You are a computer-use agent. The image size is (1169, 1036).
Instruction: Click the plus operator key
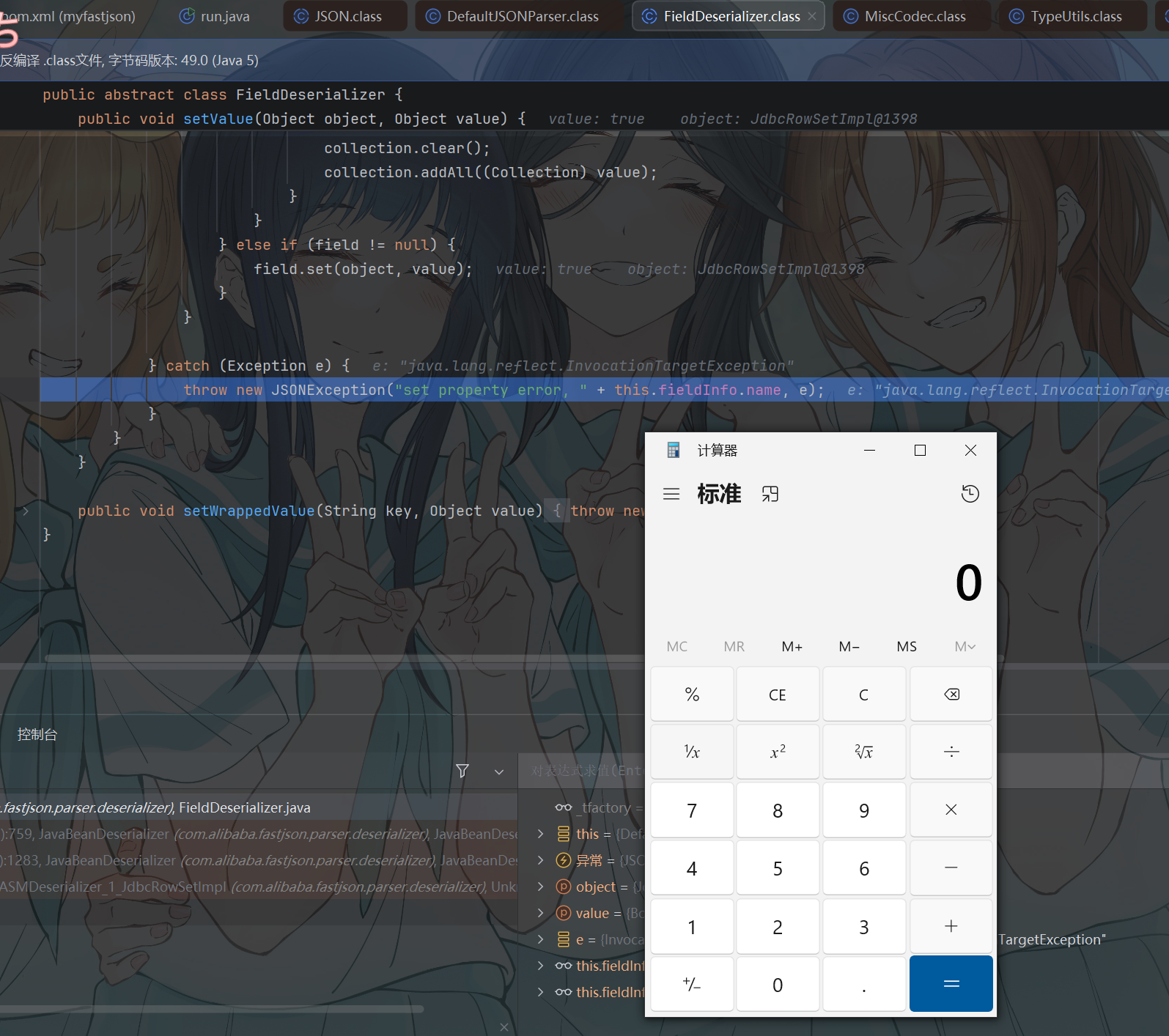click(x=951, y=926)
